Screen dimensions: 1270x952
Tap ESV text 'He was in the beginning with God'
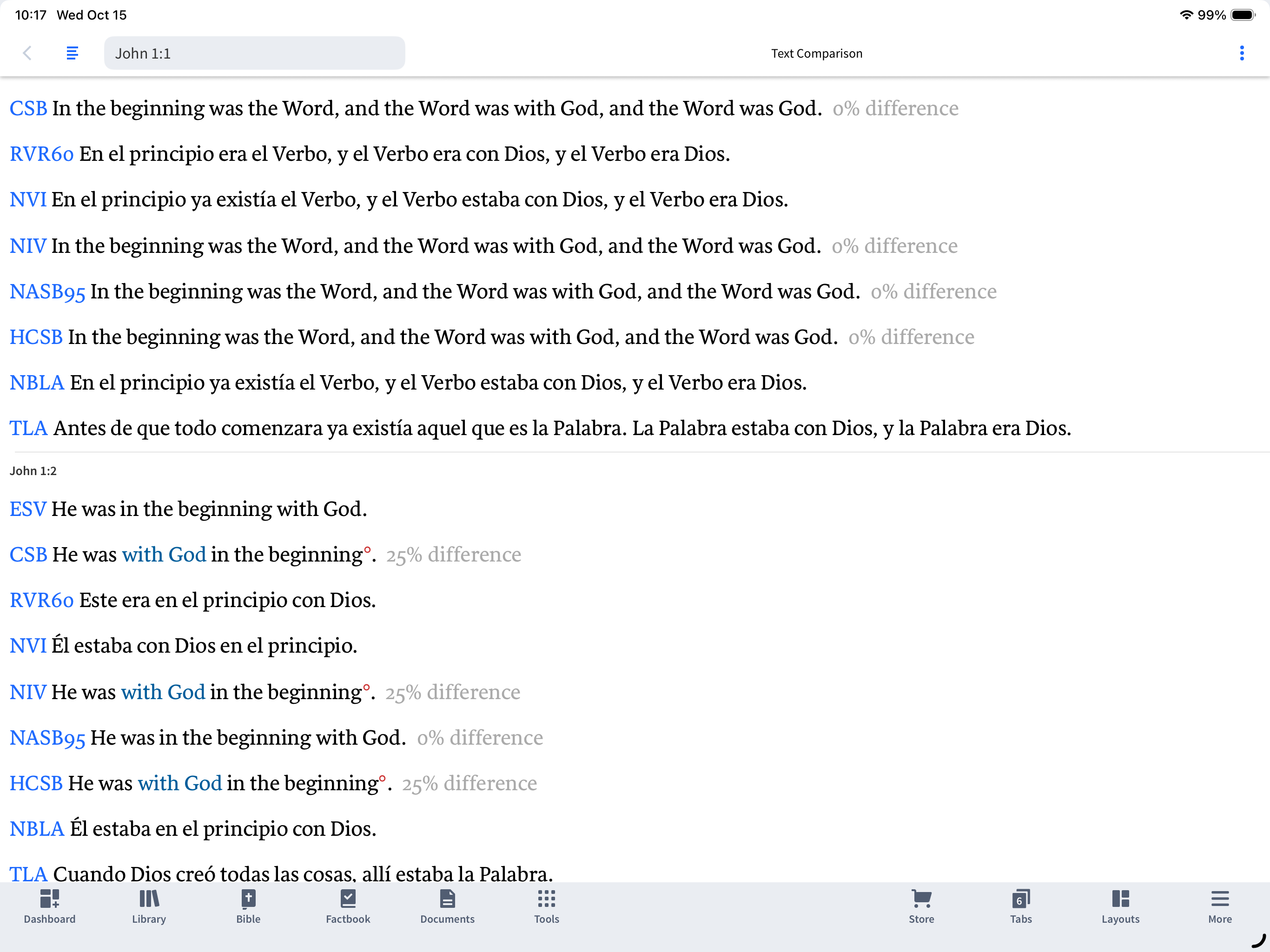pyautogui.click(x=209, y=509)
